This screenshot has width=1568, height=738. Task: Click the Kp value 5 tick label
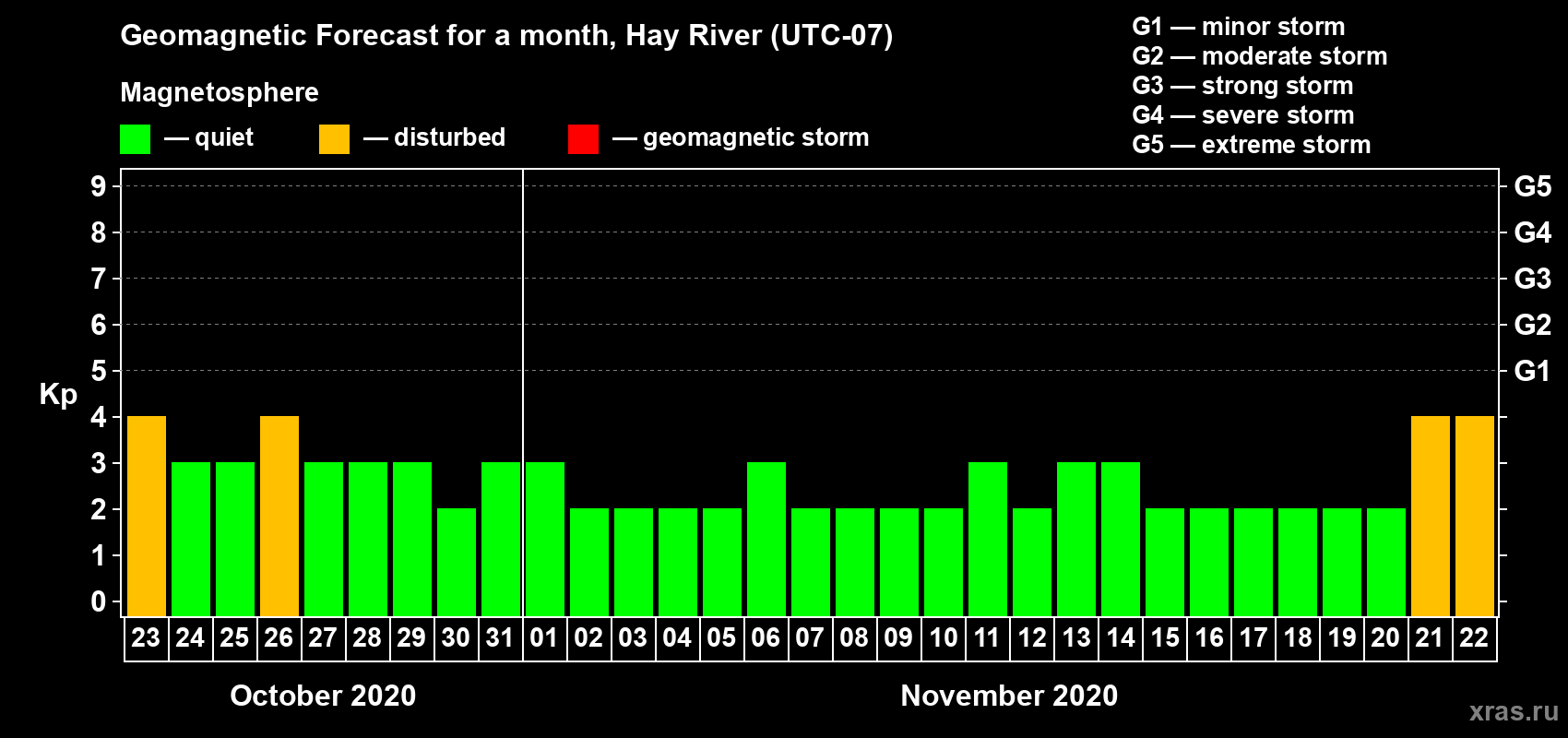(99, 371)
